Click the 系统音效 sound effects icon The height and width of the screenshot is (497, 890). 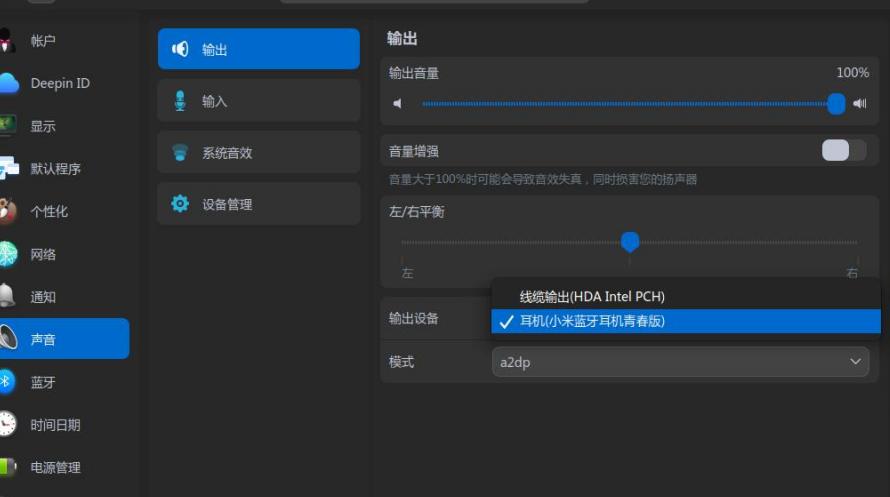(x=180, y=153)
